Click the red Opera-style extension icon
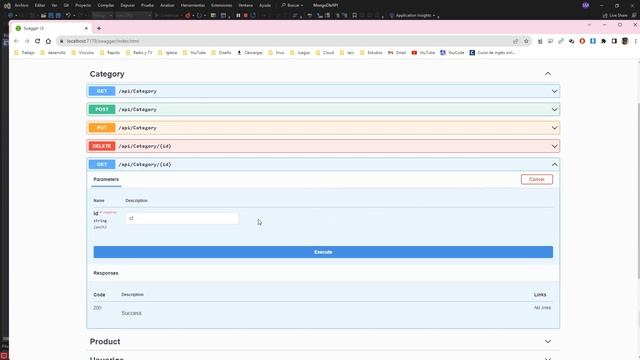This screenshot has height=360, width=640. point(582,41)
